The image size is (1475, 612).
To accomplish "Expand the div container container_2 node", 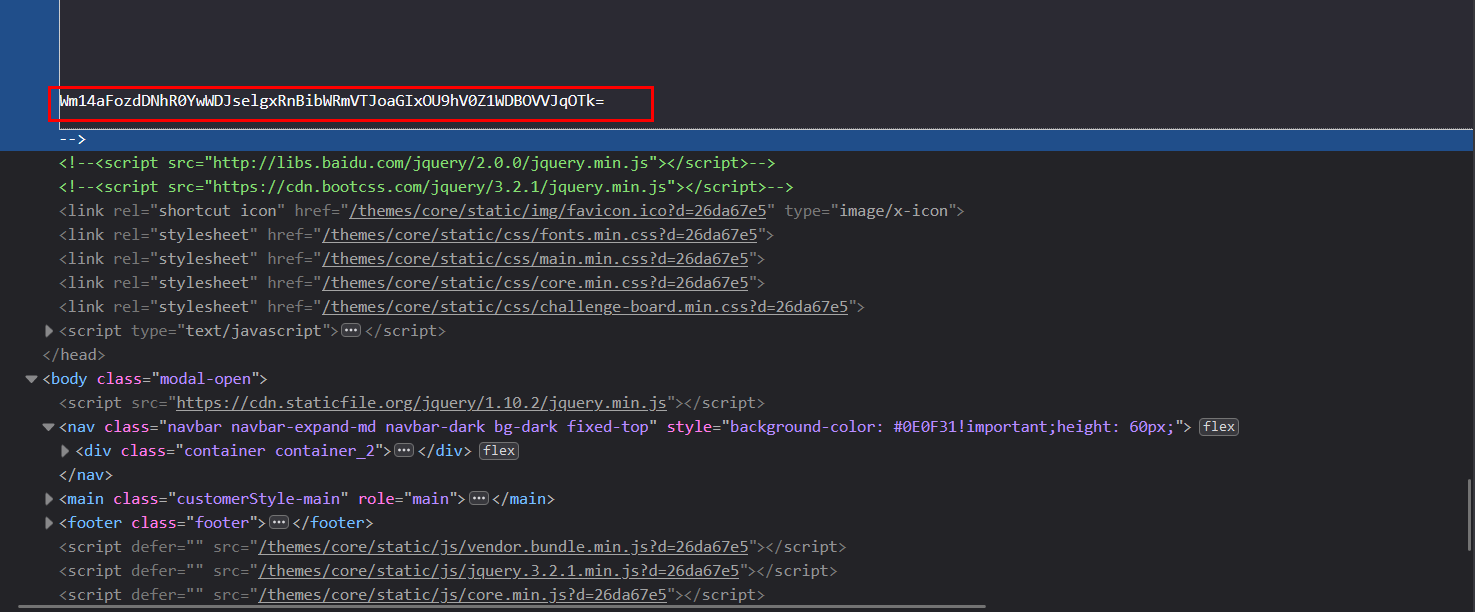I will (66, 451).
